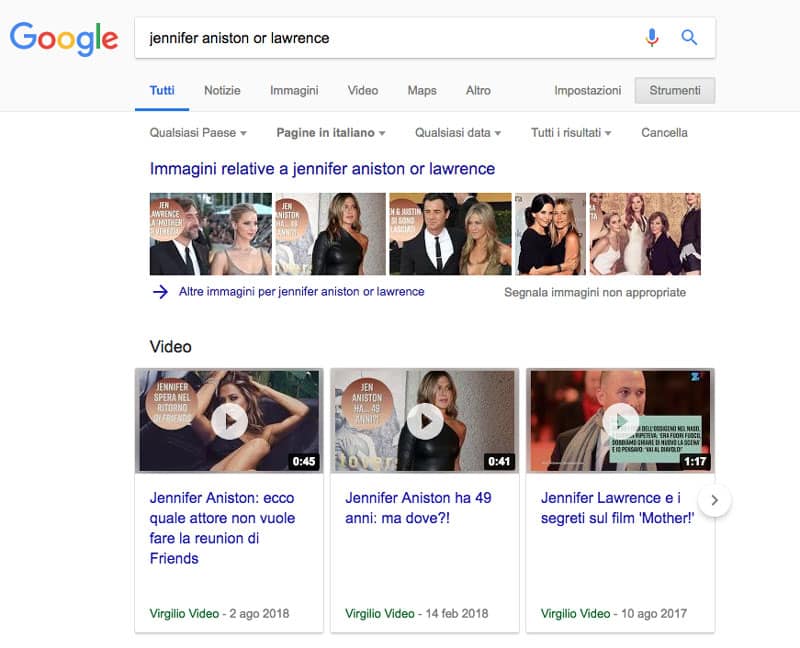Open Jennifer Lawrence segreti sul film title
The width and height of the screenshot is (800, 648).
[x=617, y=508]
